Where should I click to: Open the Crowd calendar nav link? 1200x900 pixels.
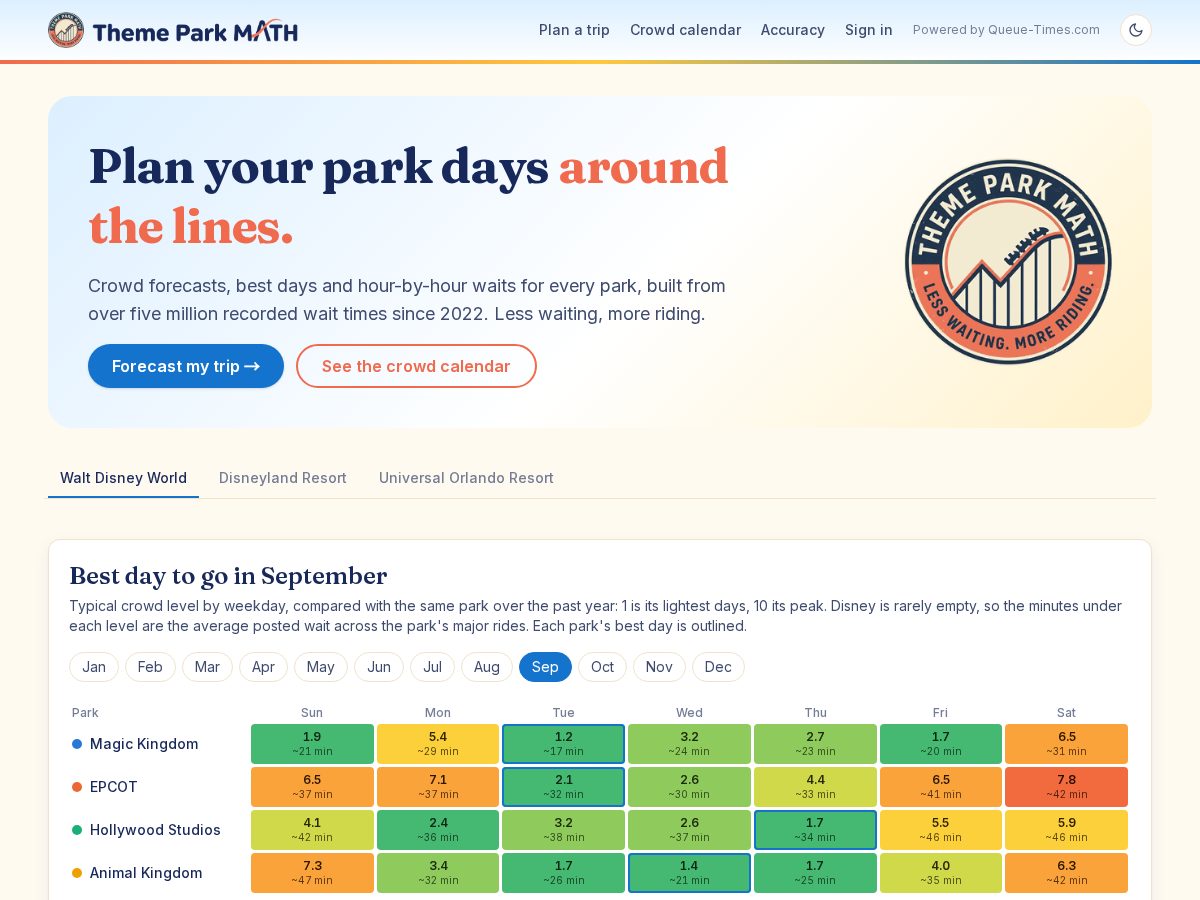[x=685, y=30]
